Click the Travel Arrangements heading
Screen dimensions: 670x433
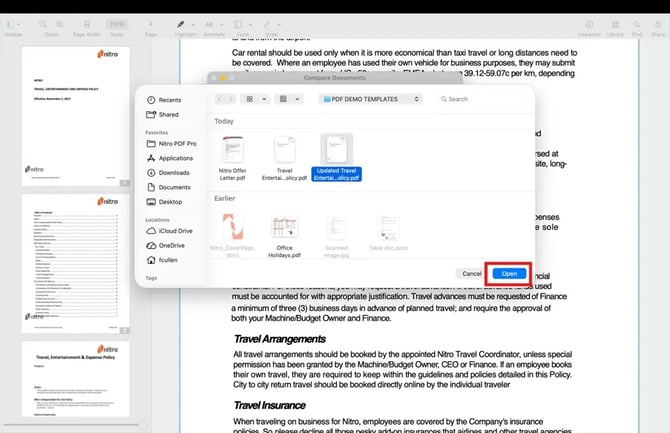click(x=280, y=339)
